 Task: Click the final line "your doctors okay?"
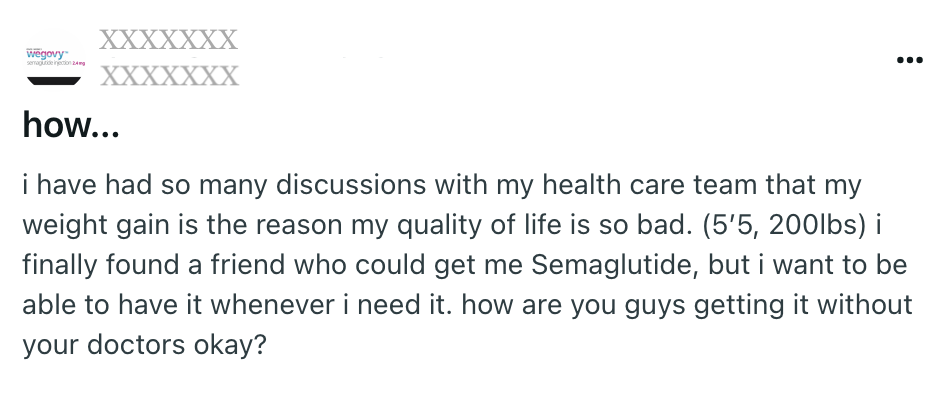144,345
